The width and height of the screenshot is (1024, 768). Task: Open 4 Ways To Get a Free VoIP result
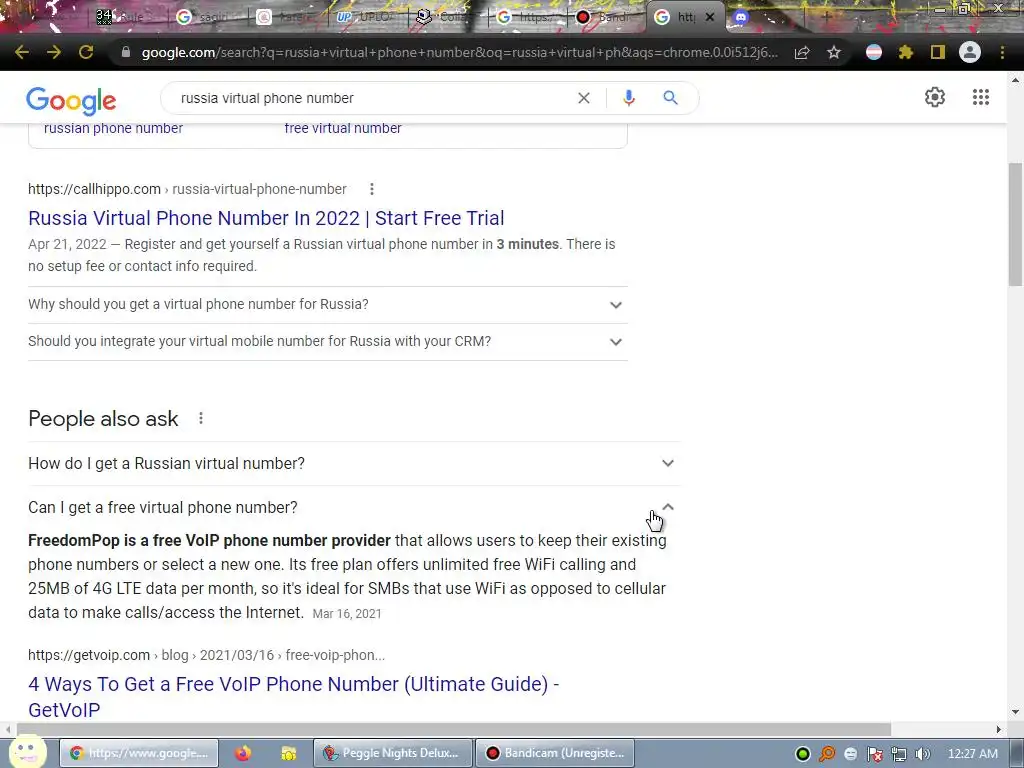[293, 697]
